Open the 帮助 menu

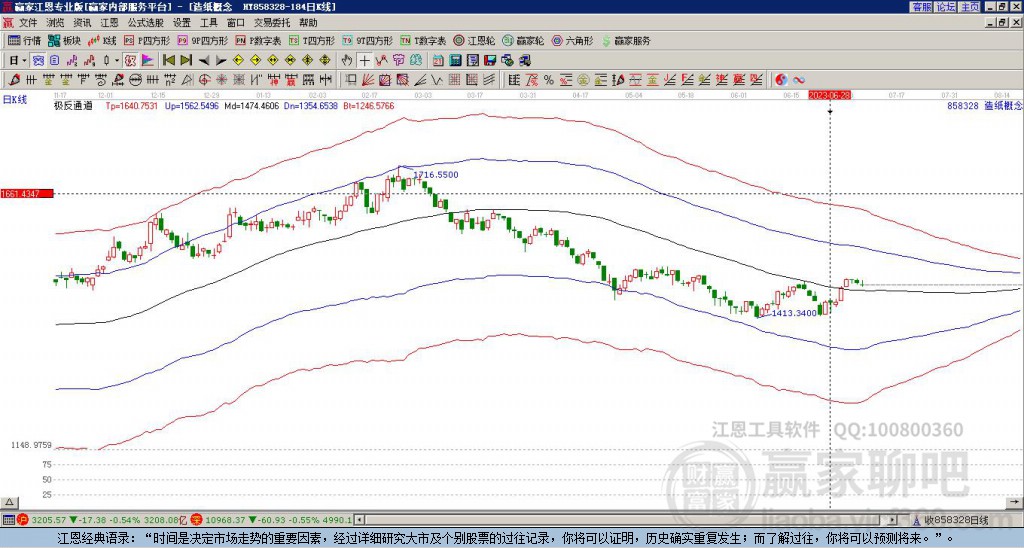tap(308, 23)
